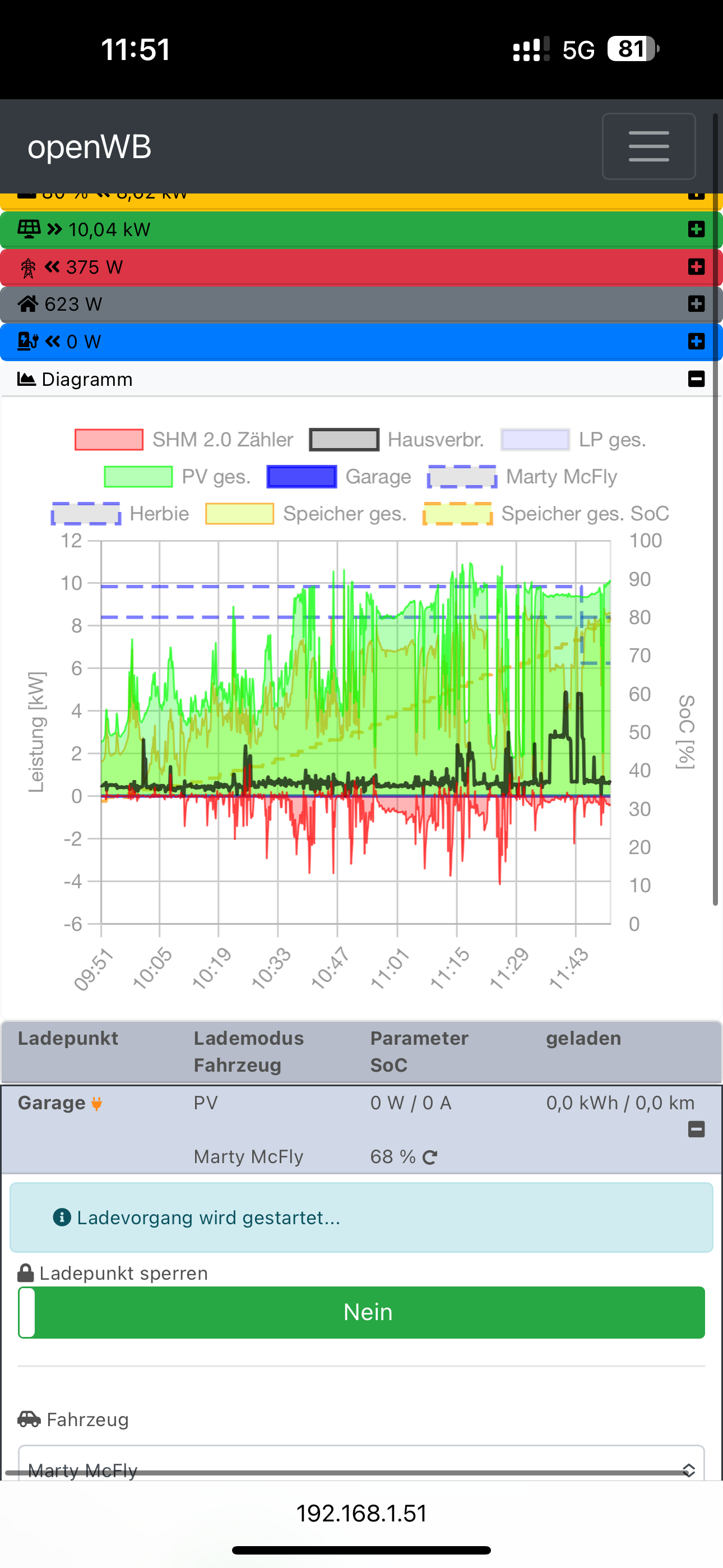Open the hamburger navigation menu
Viewport: 723px width, 1568px height.
click(649, 146)
